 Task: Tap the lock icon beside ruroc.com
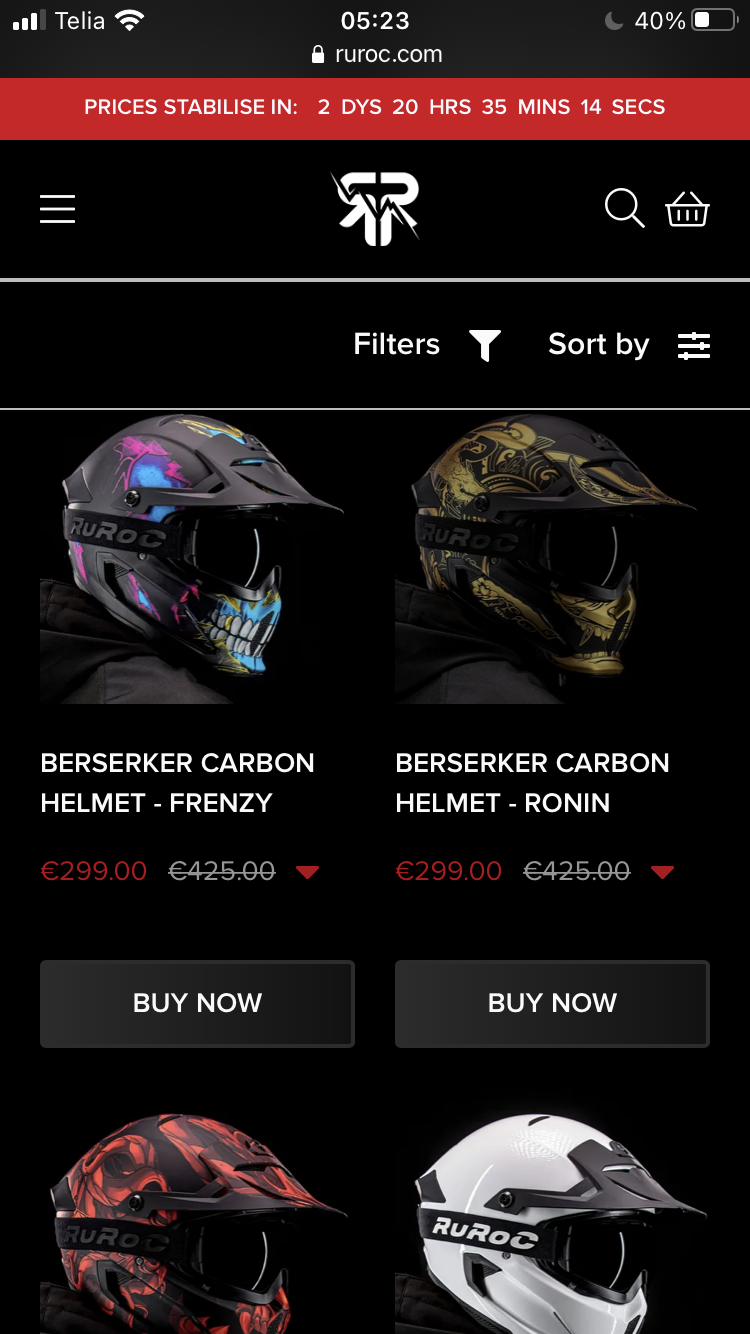(318, 55)
